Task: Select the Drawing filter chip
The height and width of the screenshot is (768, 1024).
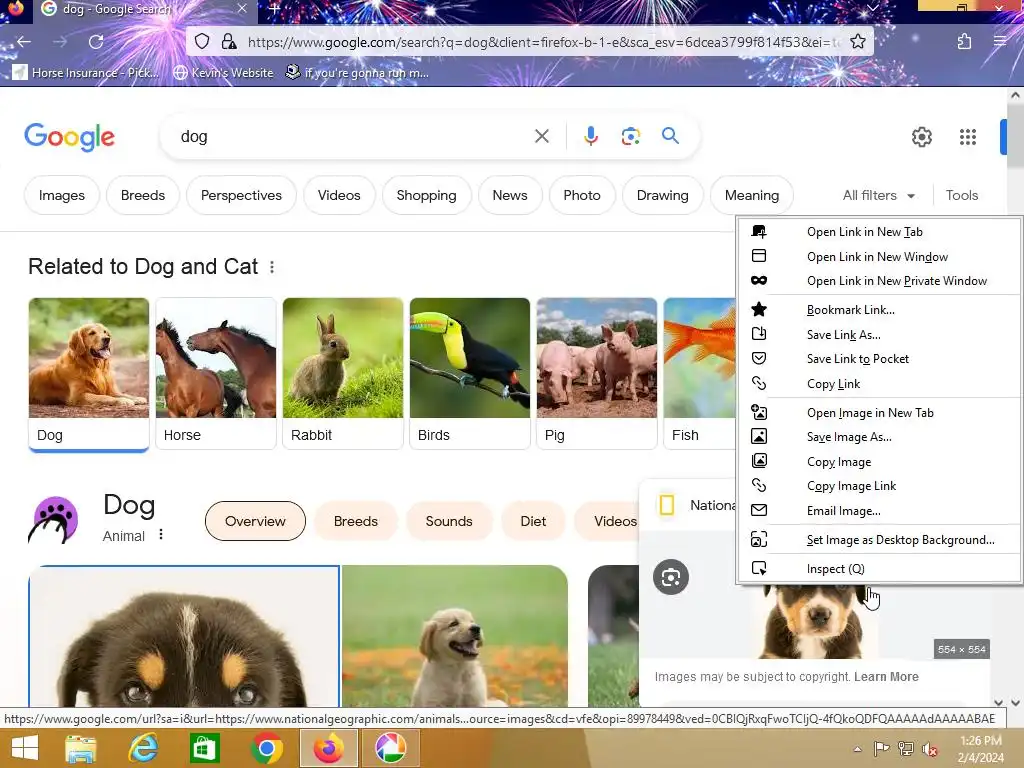Action: coord(663,195)
